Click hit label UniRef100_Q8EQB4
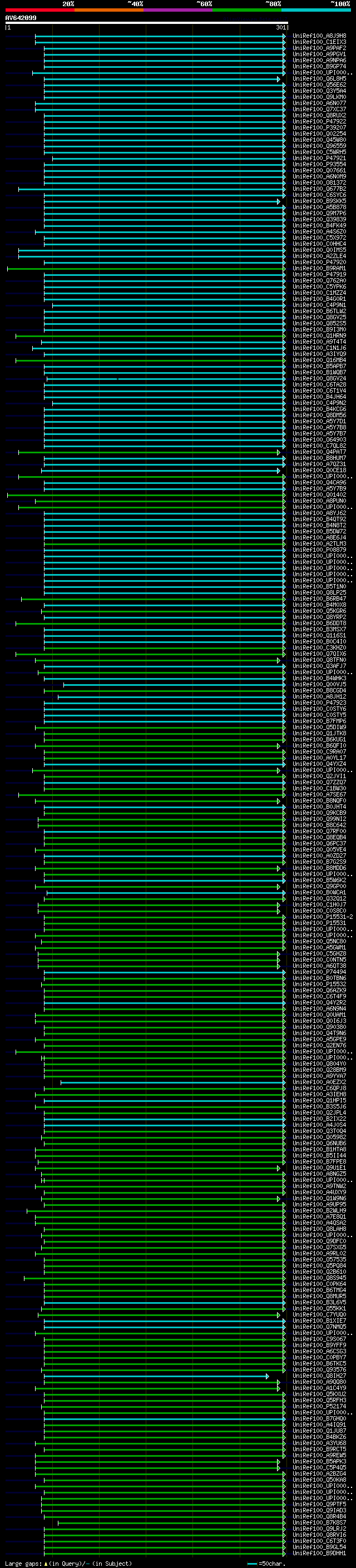 [319, 838]
